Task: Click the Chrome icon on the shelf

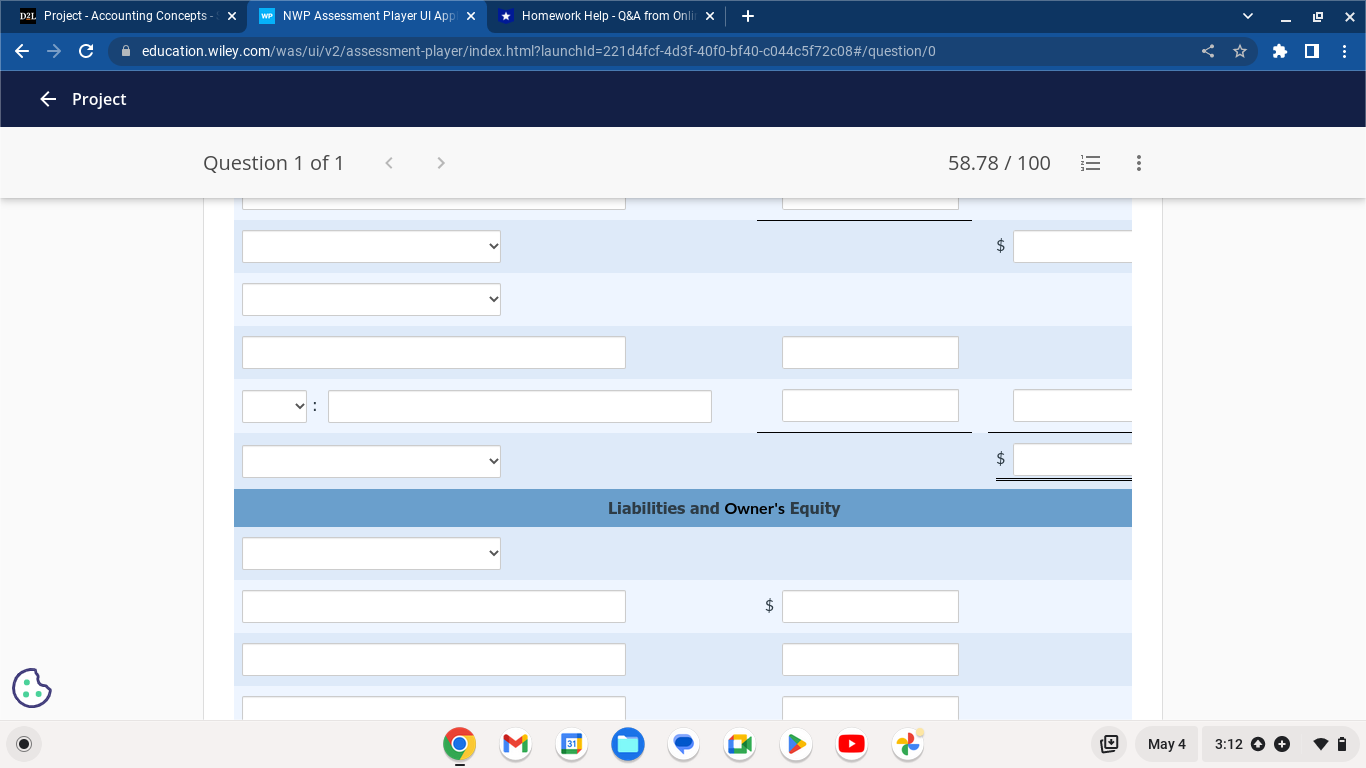Action: [x=460, y=744]
